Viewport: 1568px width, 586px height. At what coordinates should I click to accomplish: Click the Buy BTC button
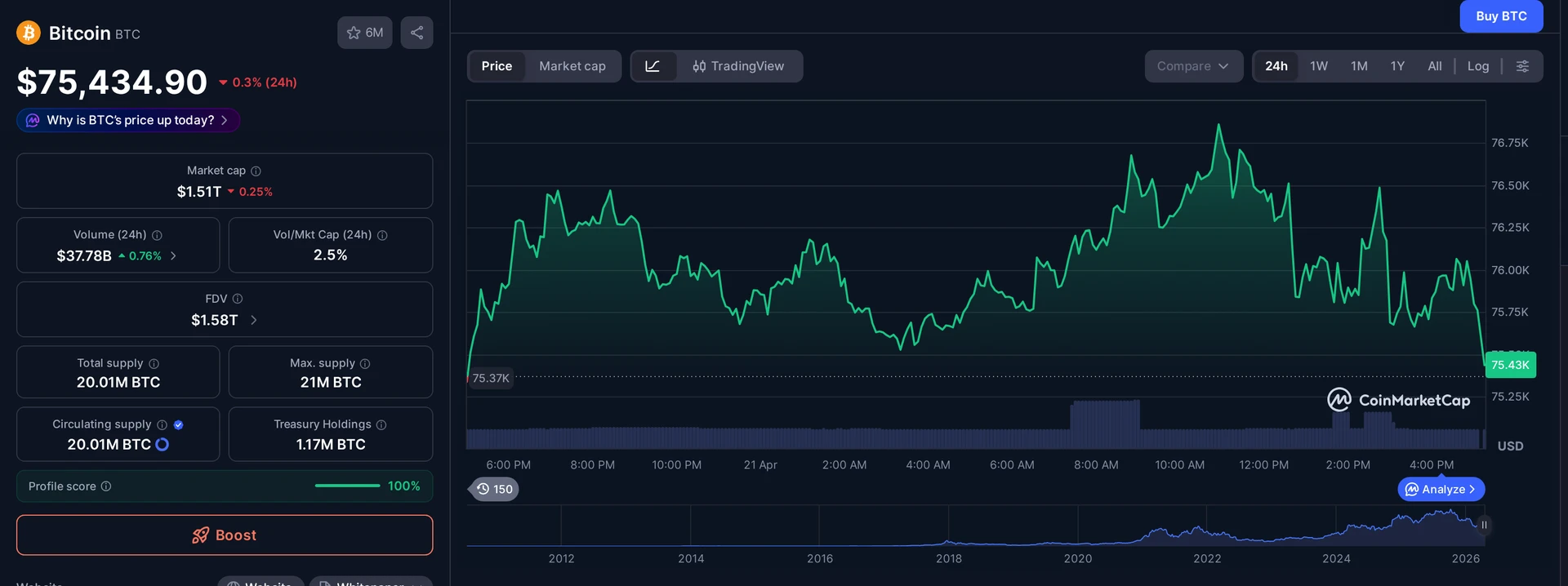click(1501, 16)
